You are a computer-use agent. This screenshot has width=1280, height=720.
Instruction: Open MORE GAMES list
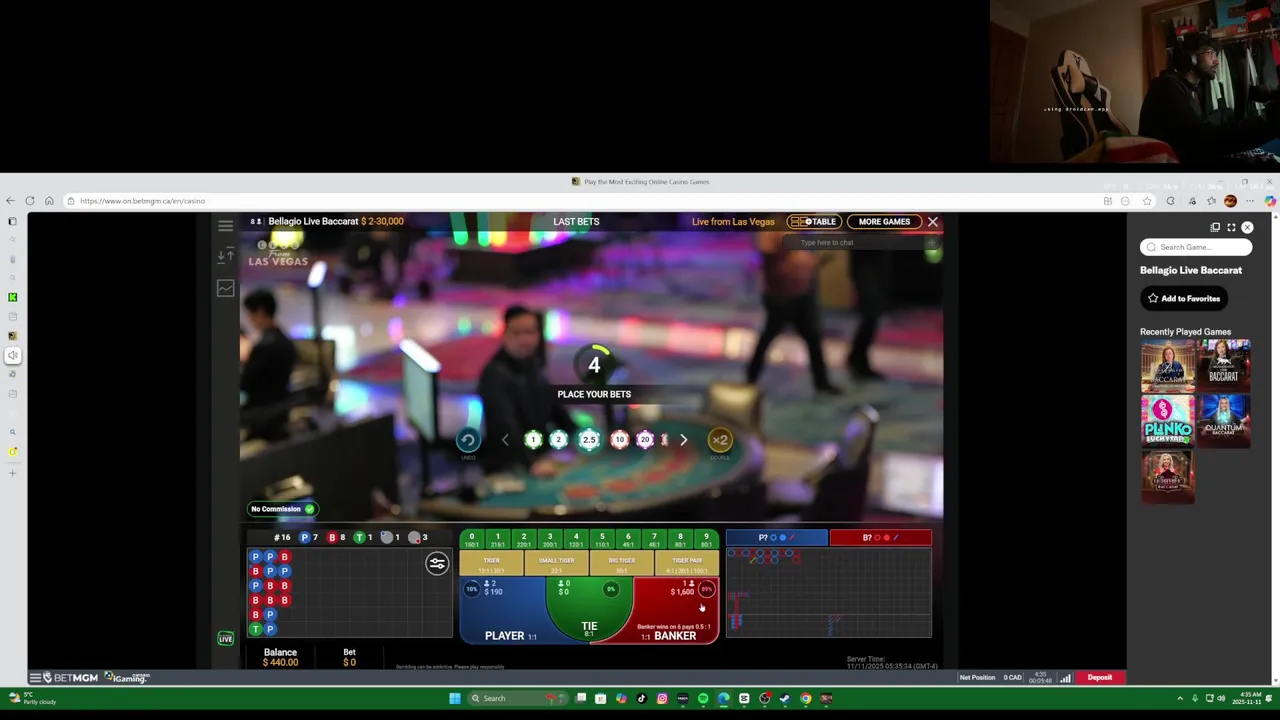tap(884, 222)
